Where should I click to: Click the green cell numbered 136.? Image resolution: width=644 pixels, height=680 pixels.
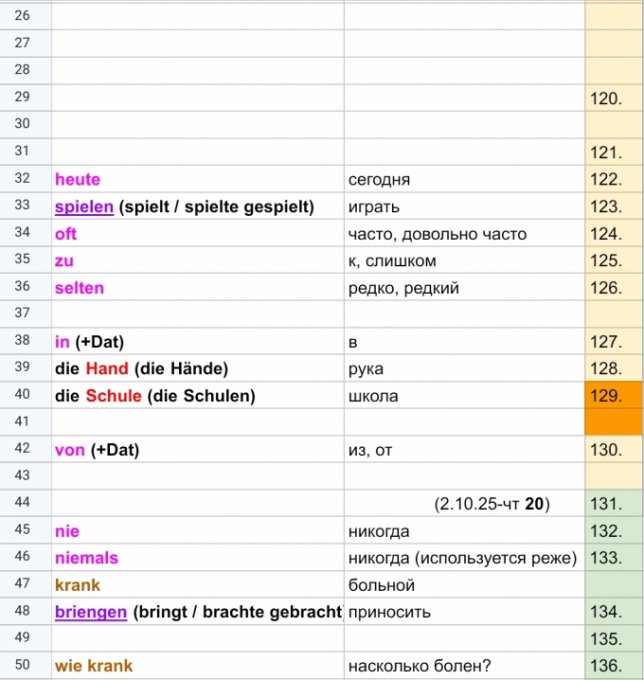613,666
